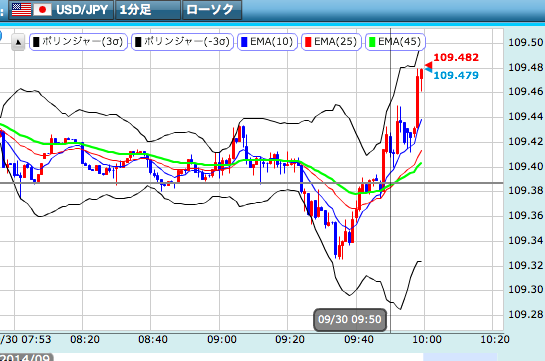Toggle the ボリンジャー(3σ) indicator legend
545x361 pixels.
(79, 42)
